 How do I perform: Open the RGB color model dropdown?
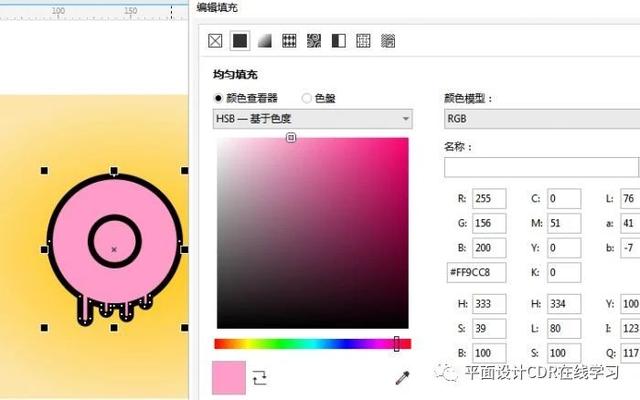(542, 119)
